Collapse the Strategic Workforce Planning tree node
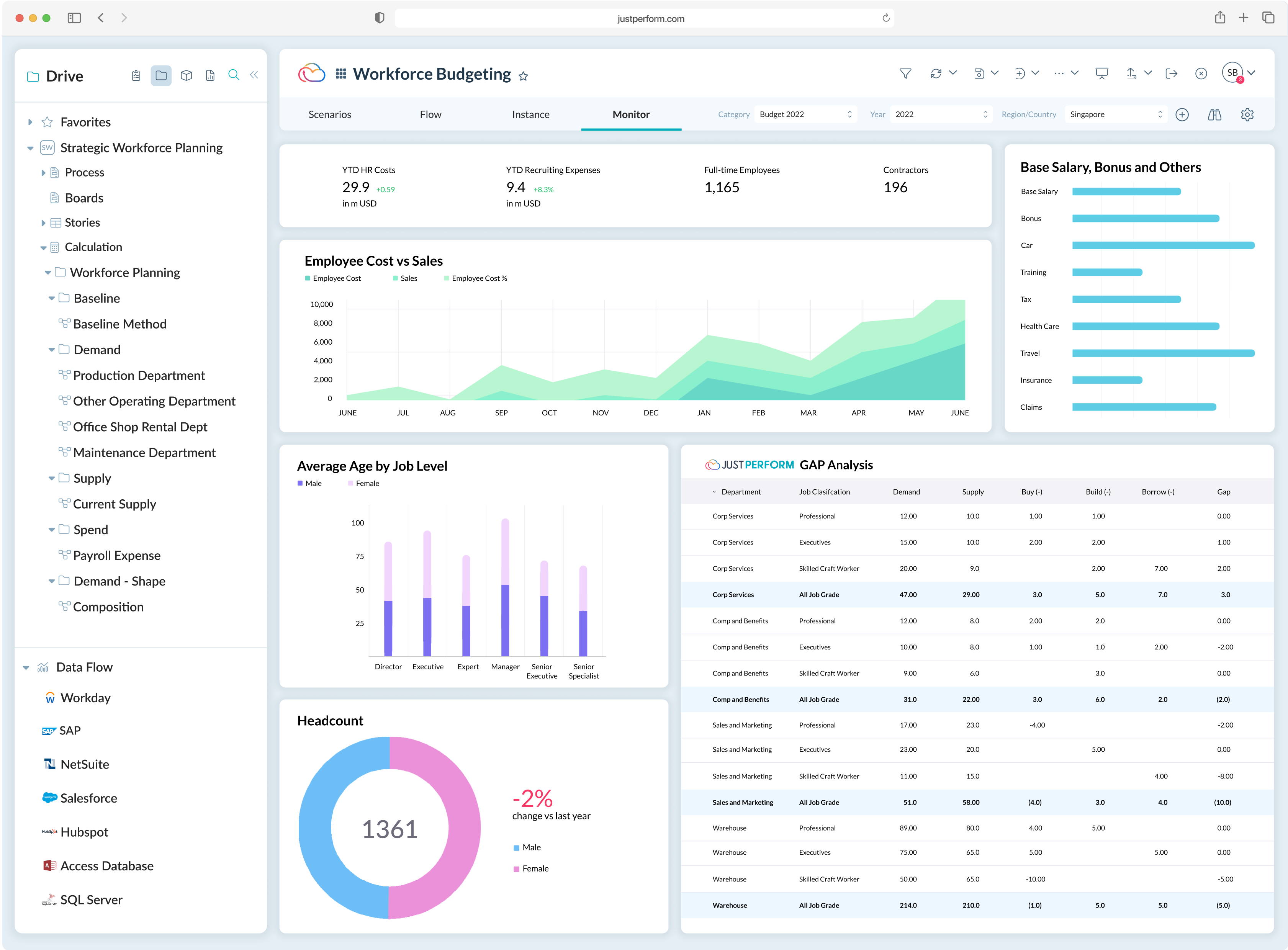The width and height of the screenshot is (1288, 950). (30, 148)
